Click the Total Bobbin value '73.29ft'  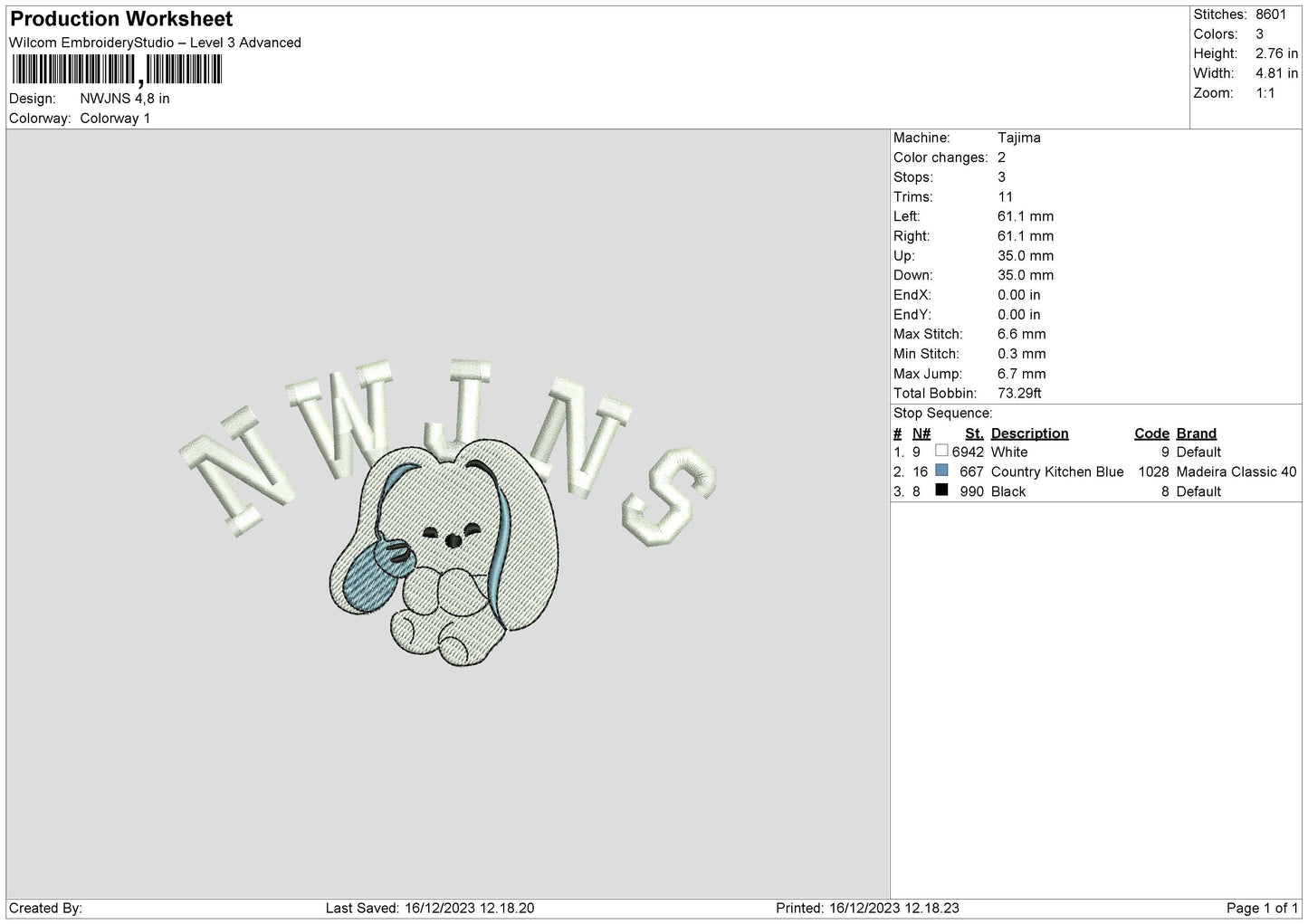(x=1019, y=394)
